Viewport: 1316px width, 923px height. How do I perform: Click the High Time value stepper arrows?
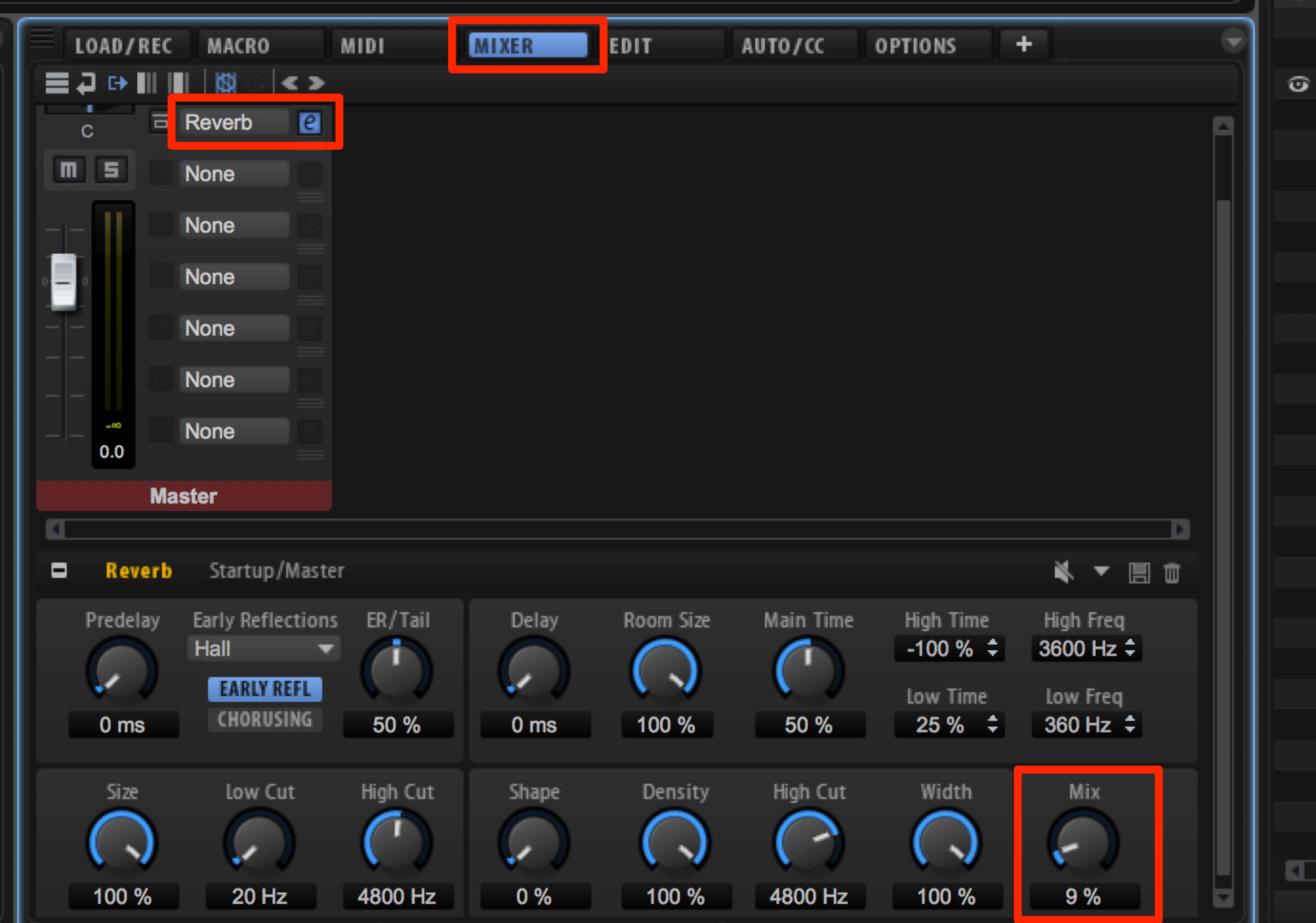[993, 648]
